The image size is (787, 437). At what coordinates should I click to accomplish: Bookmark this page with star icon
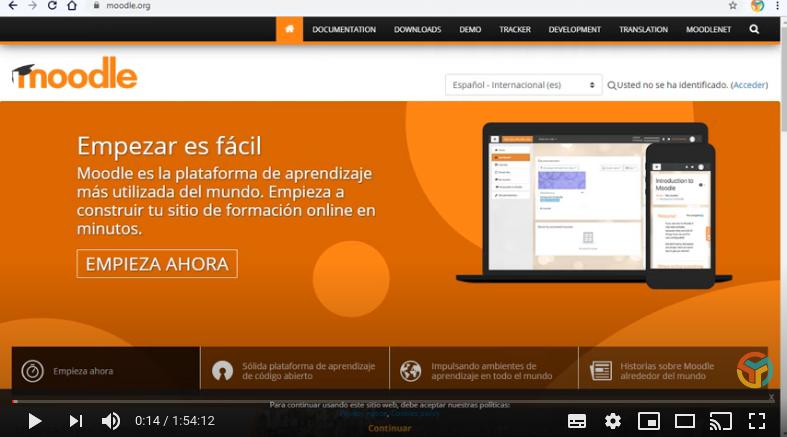pyautogui.click(x=732, y=5)
